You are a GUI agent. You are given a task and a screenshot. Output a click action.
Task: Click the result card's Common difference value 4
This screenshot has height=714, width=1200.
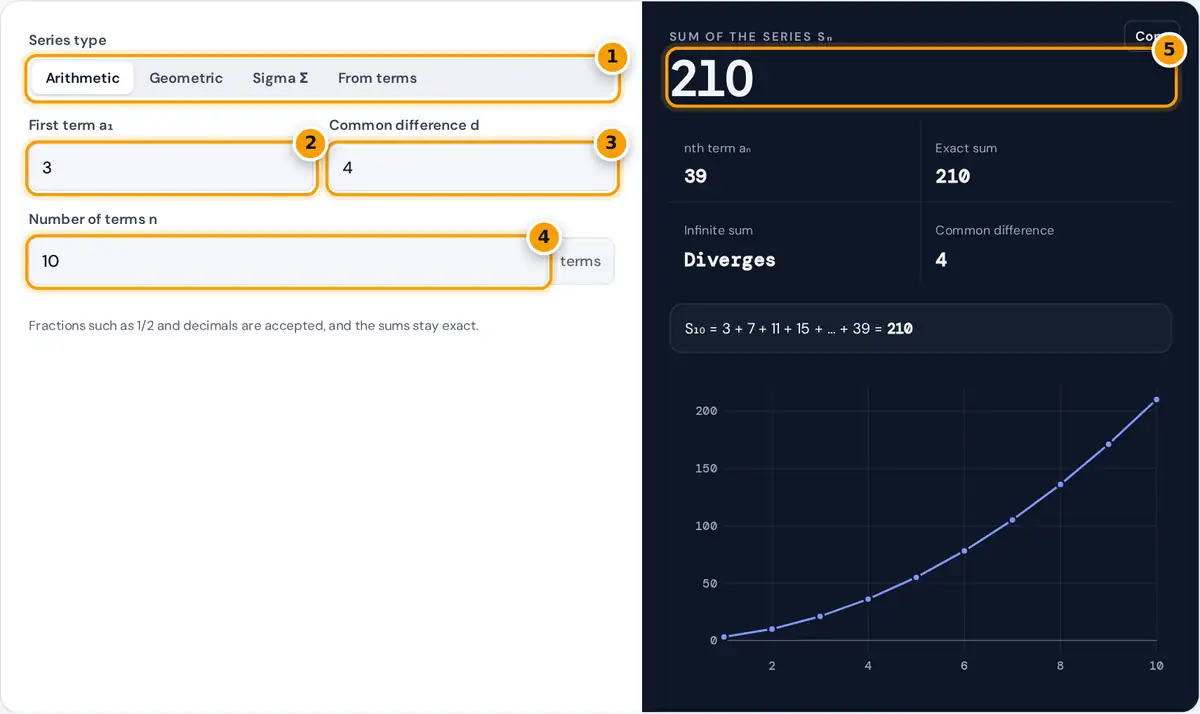pos(941,260)
